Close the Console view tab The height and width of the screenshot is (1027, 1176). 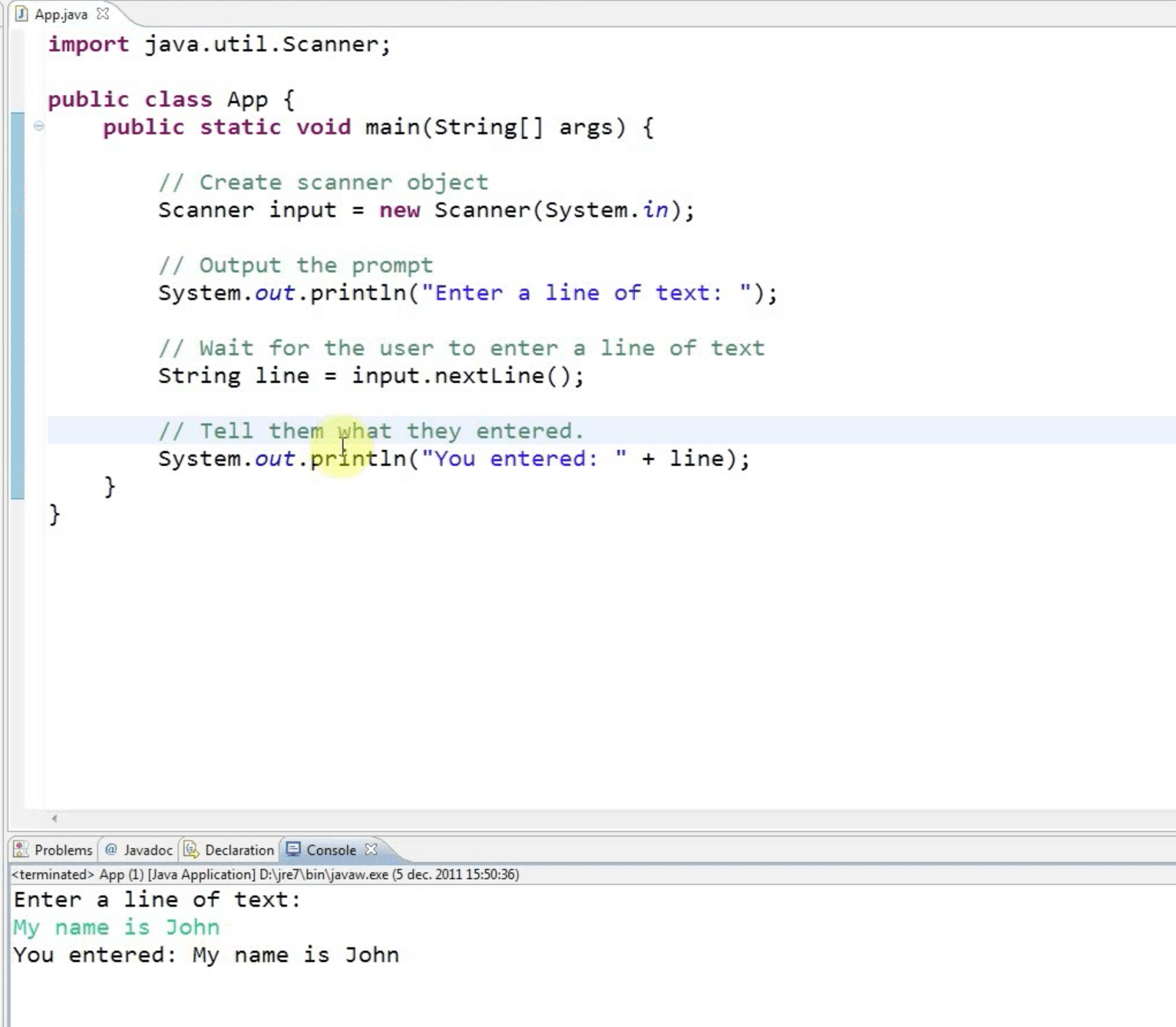pyautogui.click(x=372, y=850)
